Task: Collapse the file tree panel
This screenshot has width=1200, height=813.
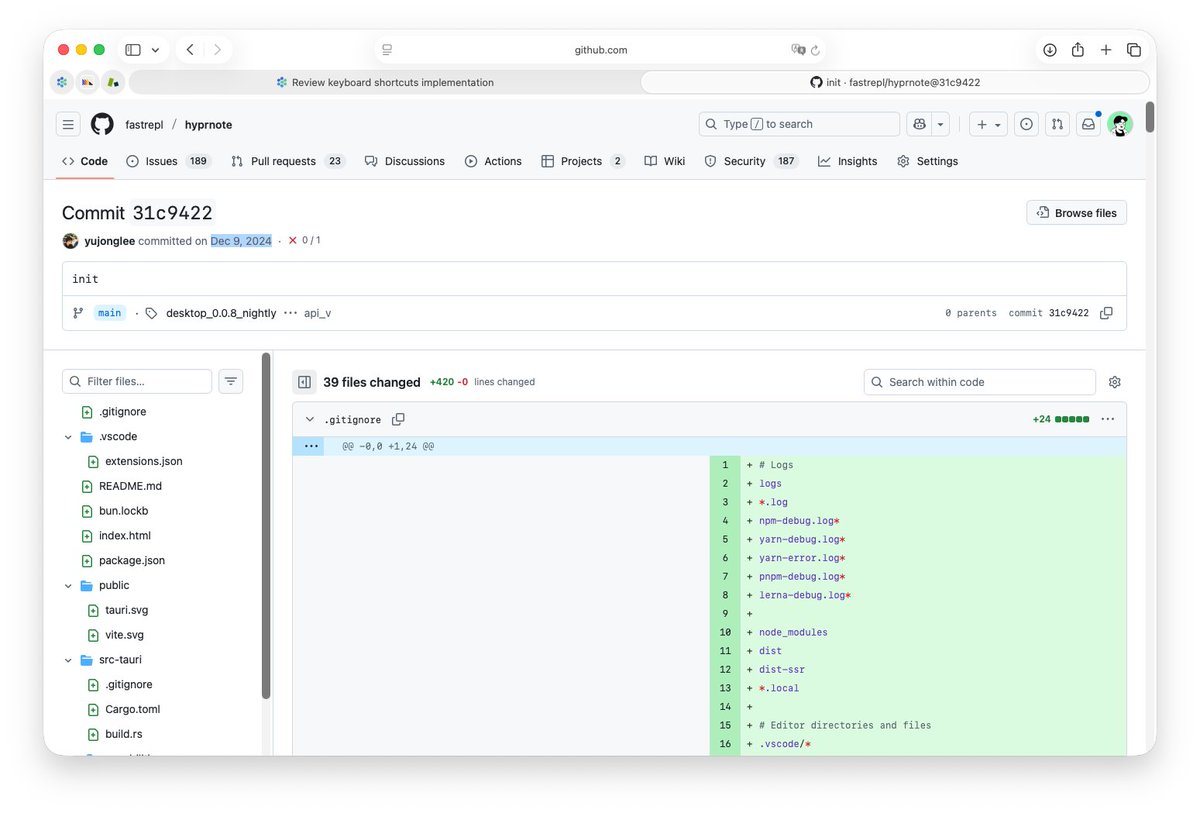Action: (304, 382)
